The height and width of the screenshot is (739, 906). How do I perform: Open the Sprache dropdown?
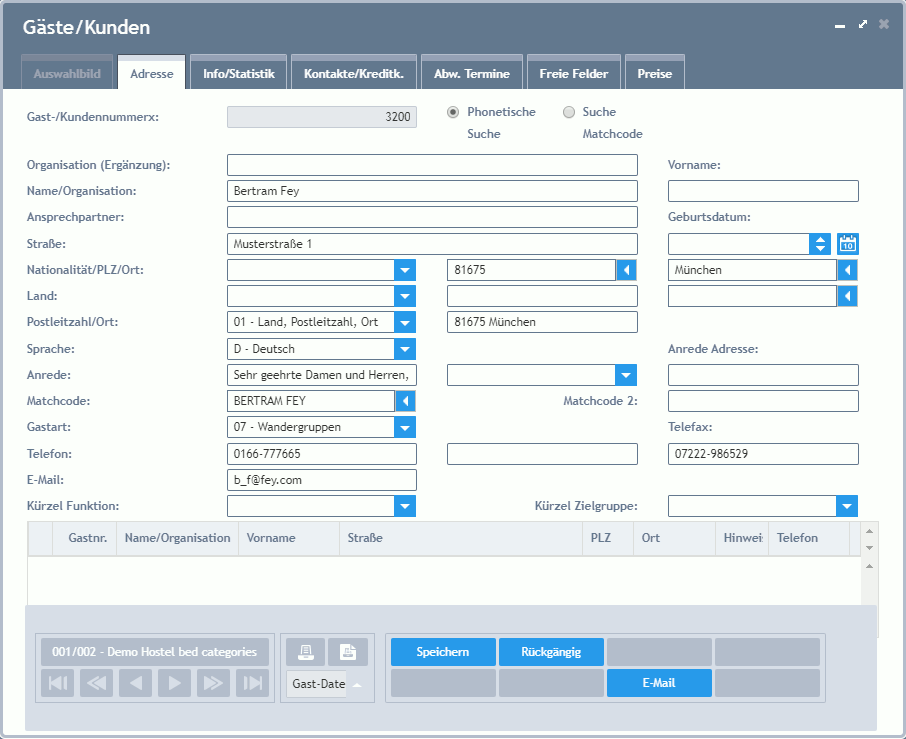[405, 349]
